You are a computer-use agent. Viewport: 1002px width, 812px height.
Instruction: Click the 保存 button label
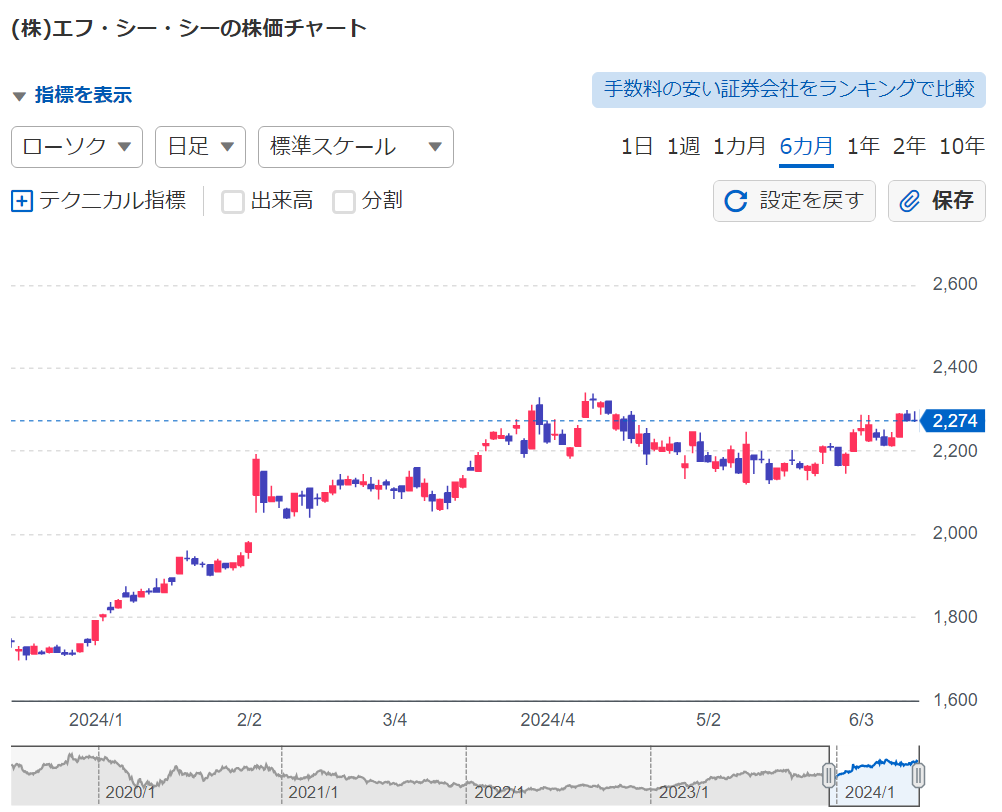pyautogui.click(x=952, y=201)
